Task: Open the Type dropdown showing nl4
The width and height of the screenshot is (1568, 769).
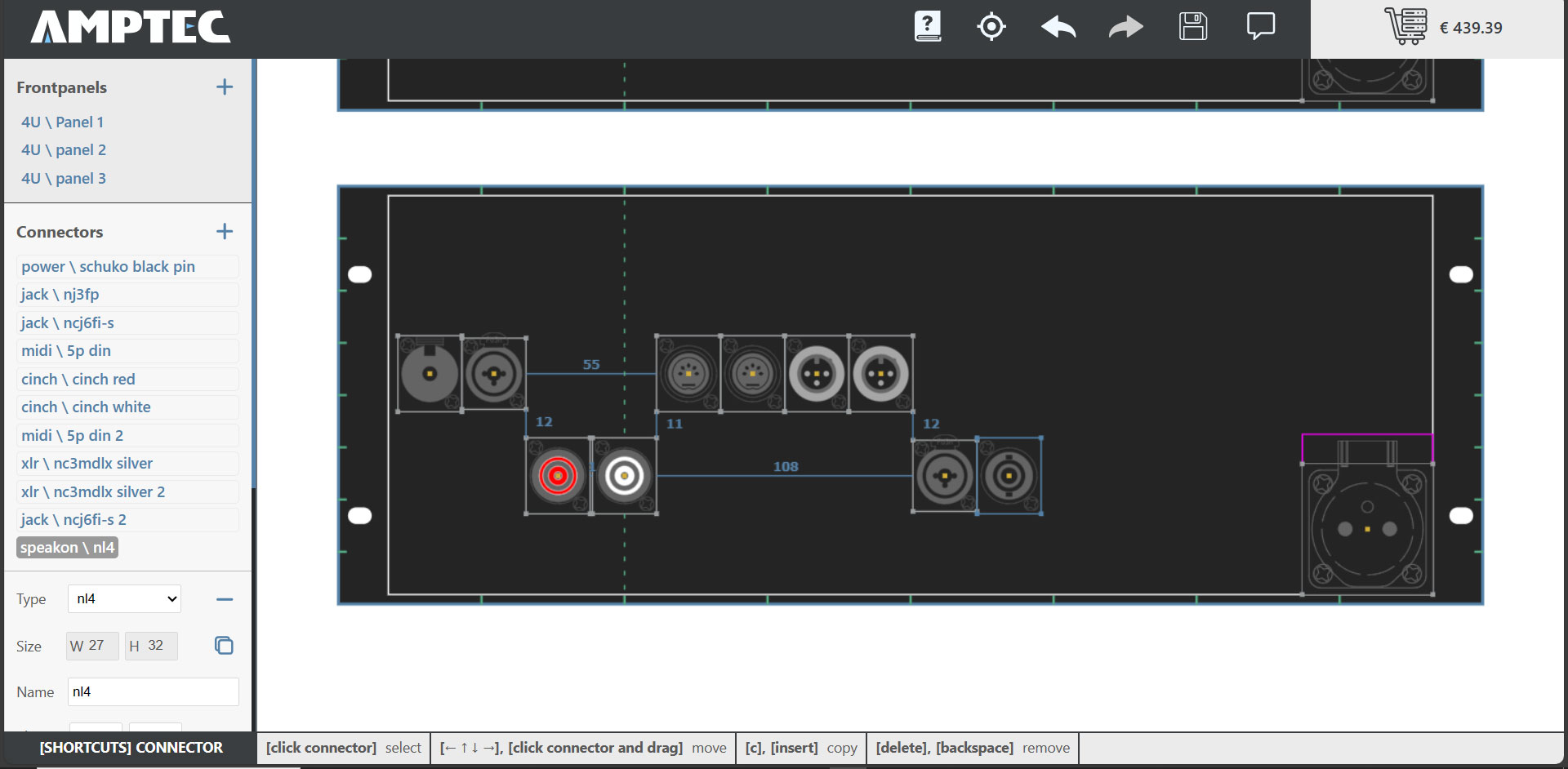Action: point(124,599)
